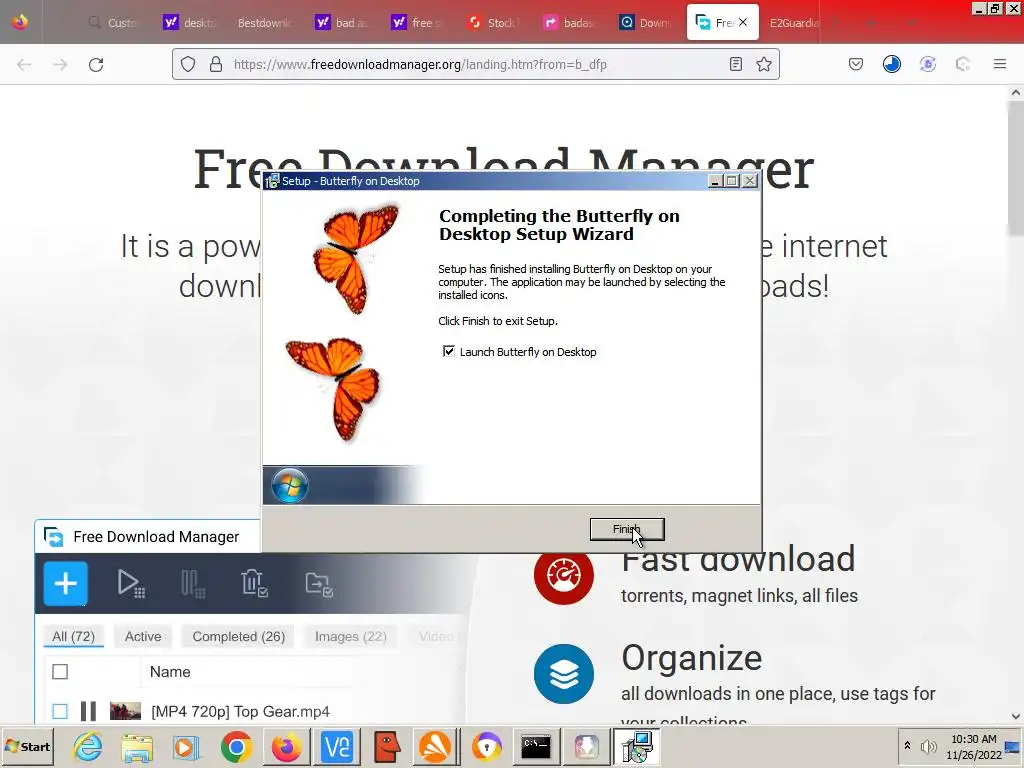Select the Completed (26) filter tab

click(238, 637)
